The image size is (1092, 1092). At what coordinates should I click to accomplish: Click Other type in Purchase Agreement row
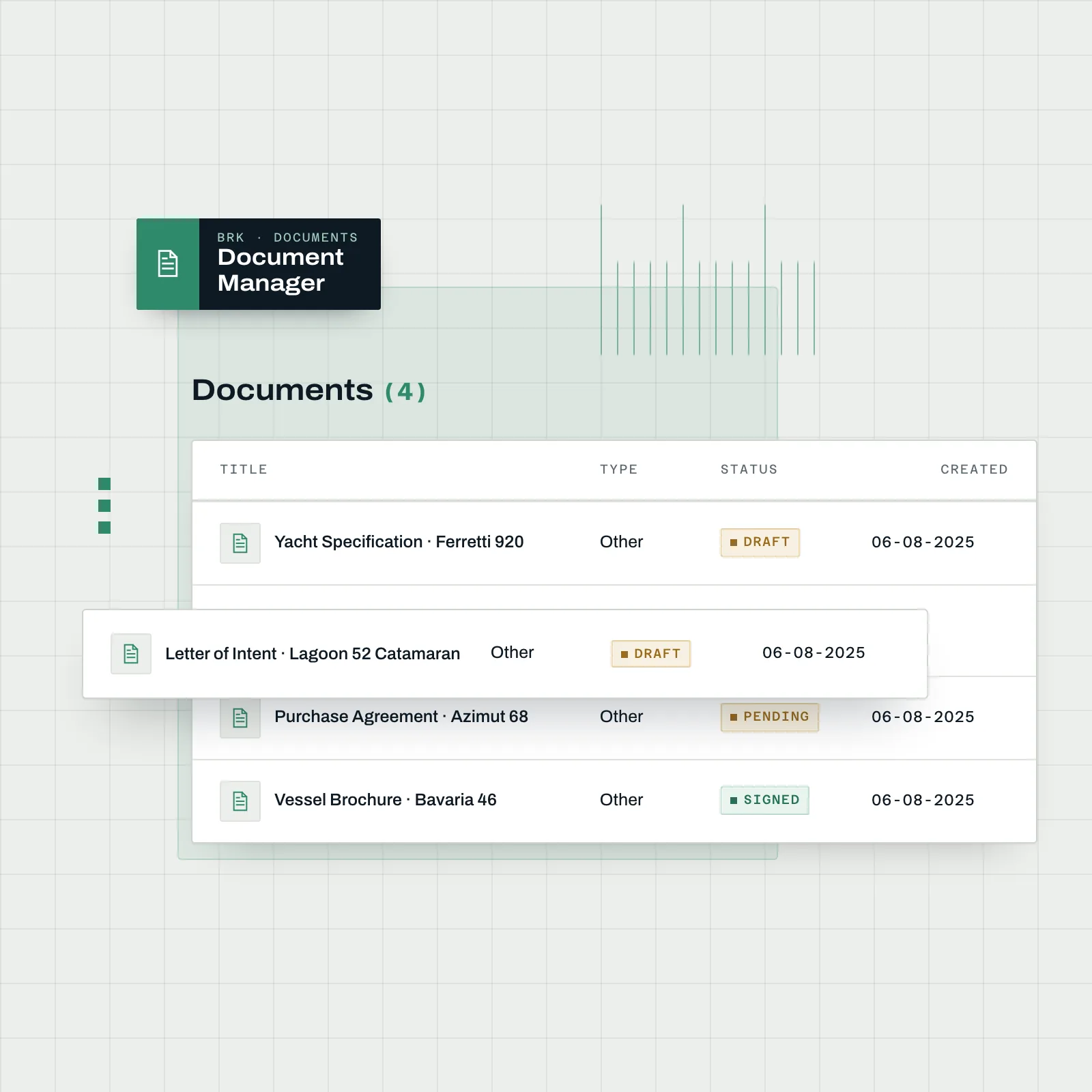621,717
